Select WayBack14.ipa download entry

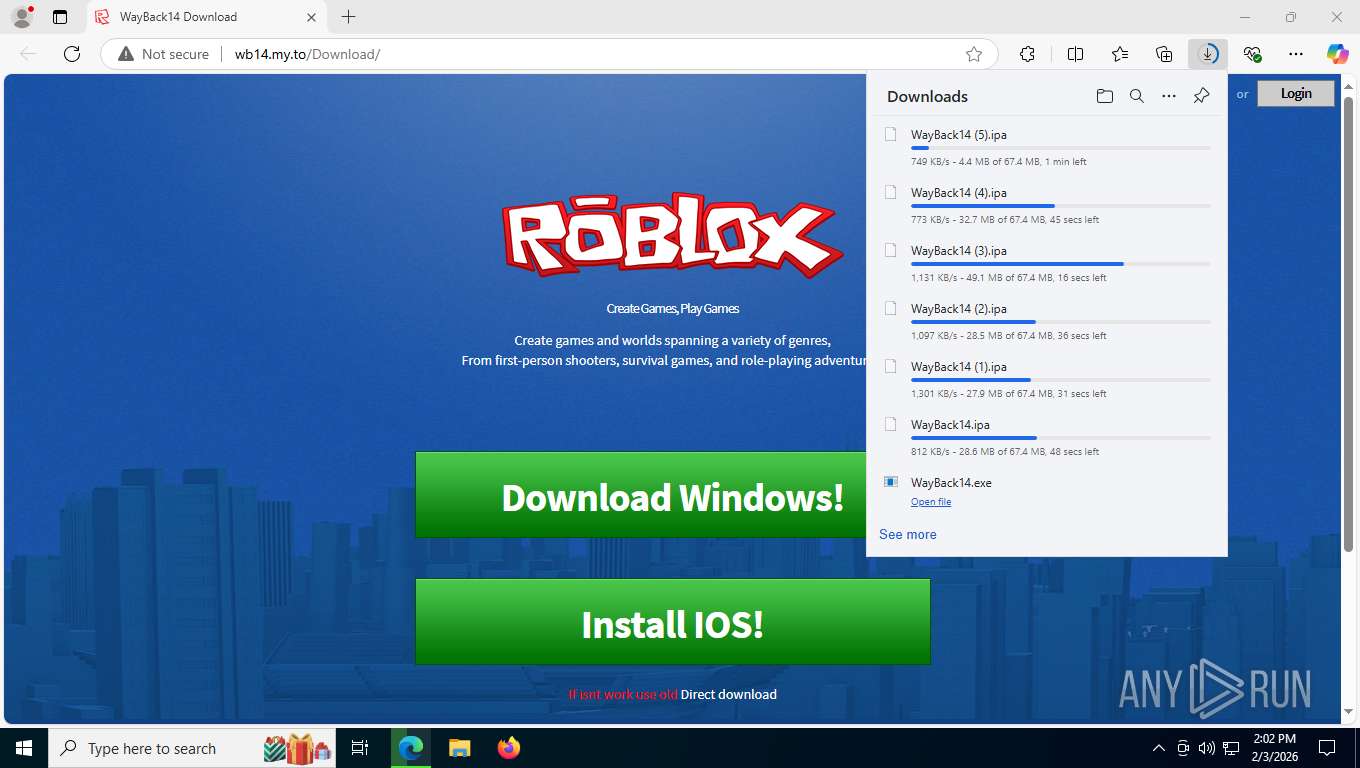tap(1046, 436)
